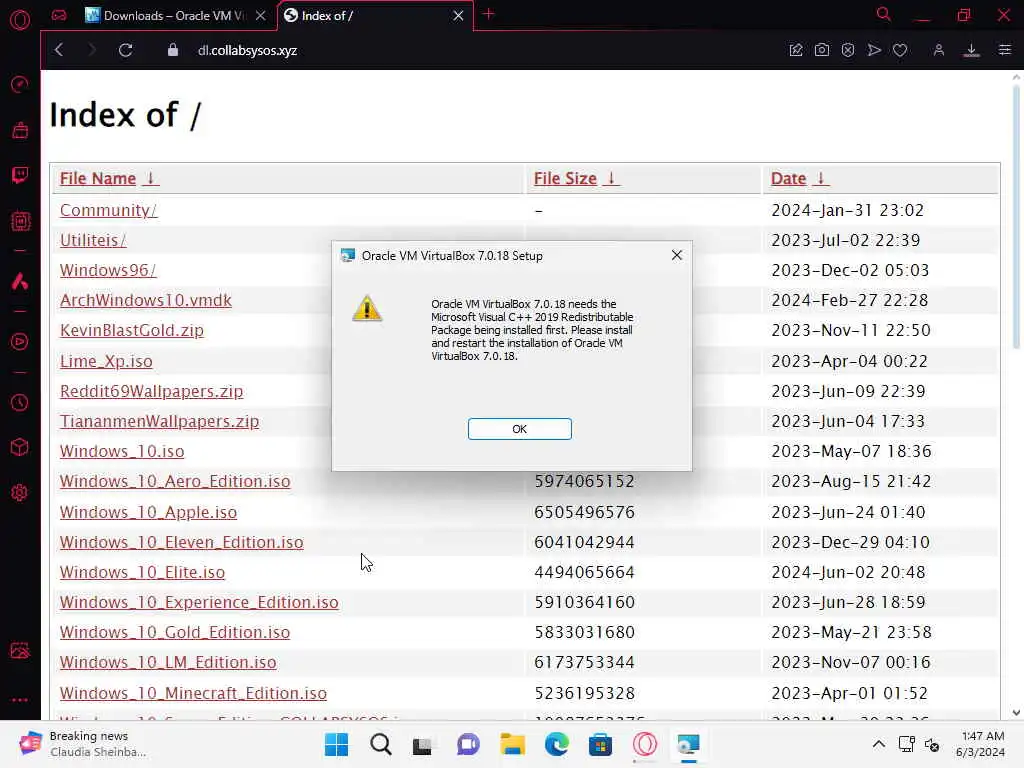Open the downloads toolbar icon
This screenshot has height=768, width=1024.
[971, 50]
